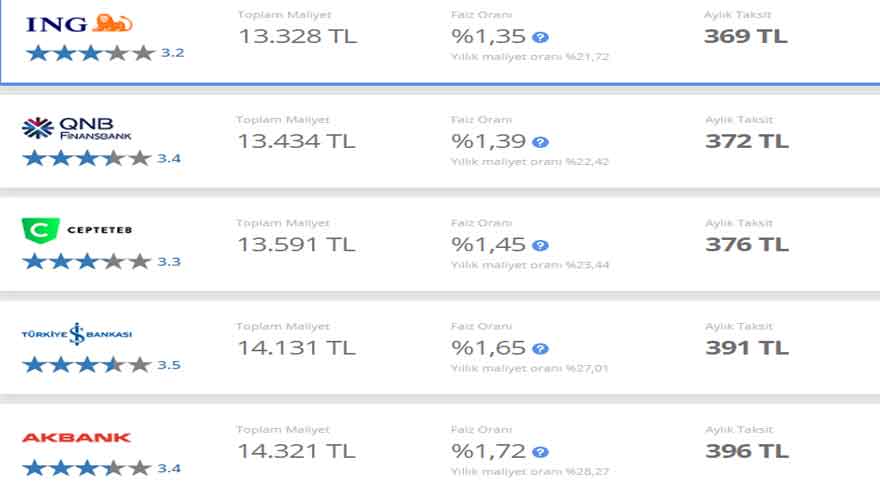Click the 13.591 TL total cost for CEPTETEB
This screenshot has width=880, height=495.
tap(296, 245)
